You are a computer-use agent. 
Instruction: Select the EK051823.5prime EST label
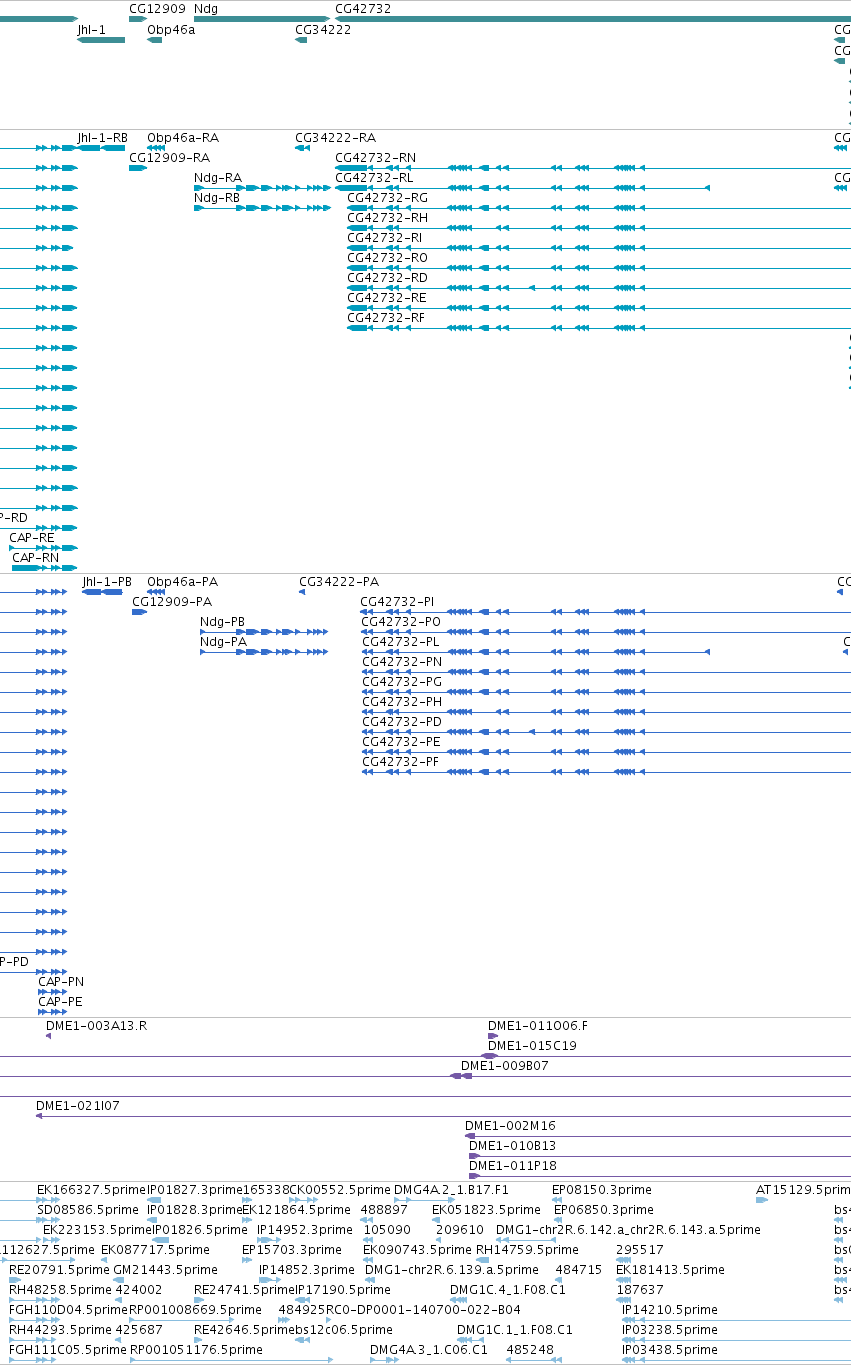click(486, 1210)
